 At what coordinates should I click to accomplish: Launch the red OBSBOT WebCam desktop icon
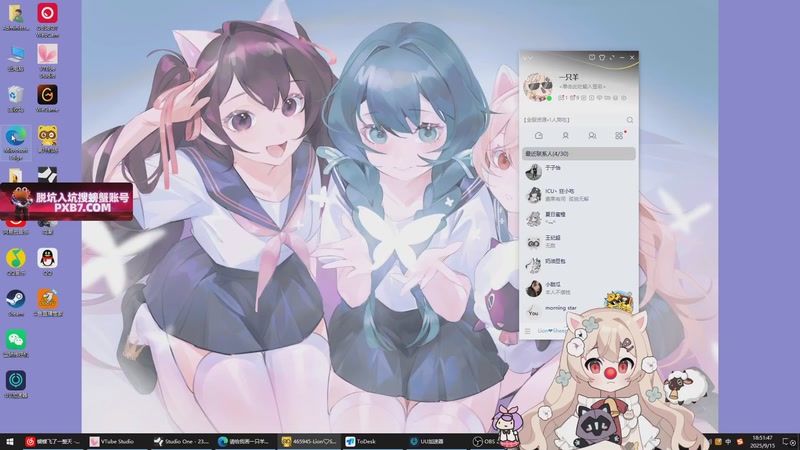coord(47,20)
